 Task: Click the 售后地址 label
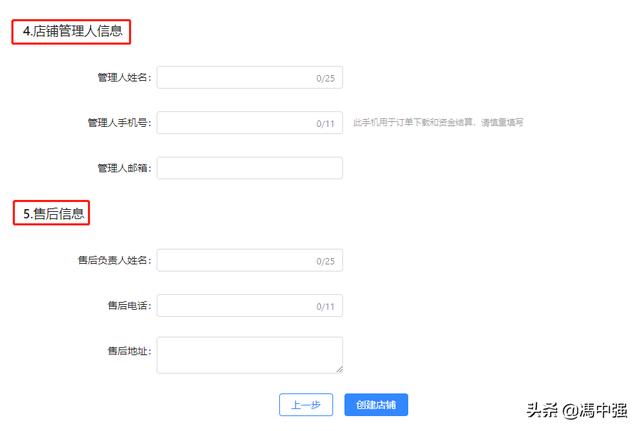tap(129, 351)
